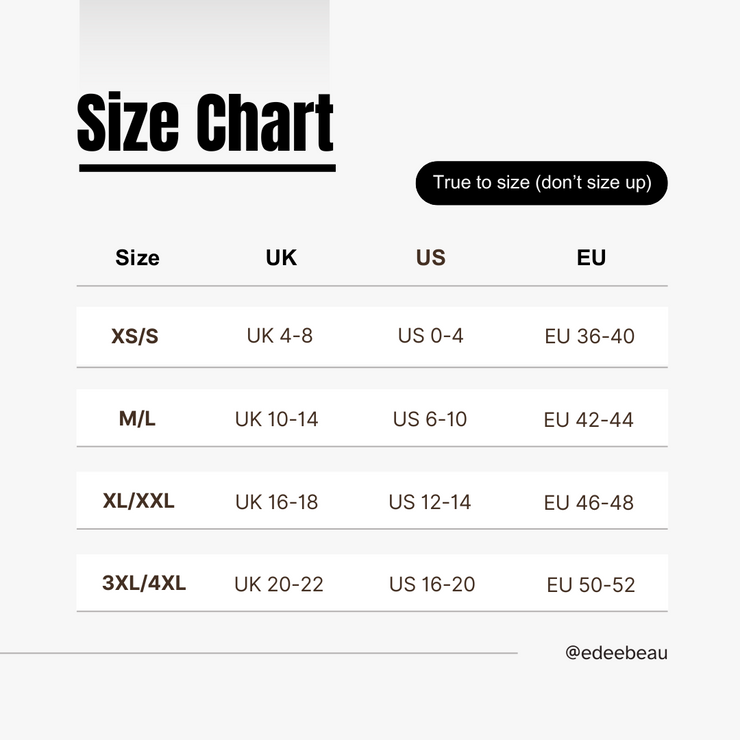Click the US 16-20 cell
The height and width of the screenshot is (740, 740).
click(x=432, y=584)
